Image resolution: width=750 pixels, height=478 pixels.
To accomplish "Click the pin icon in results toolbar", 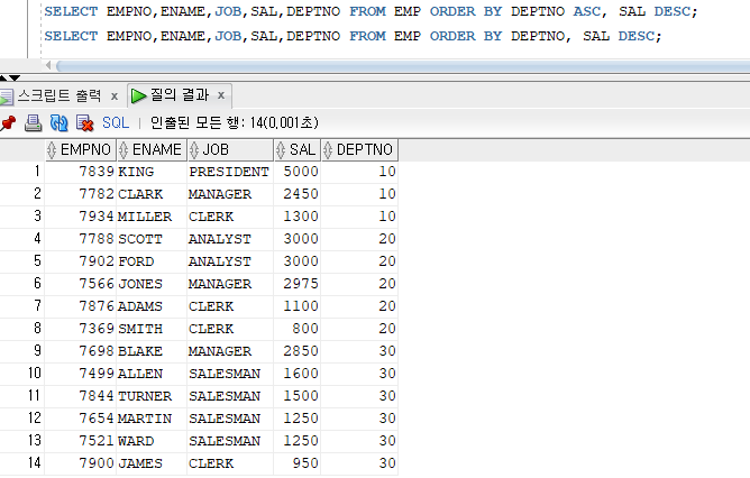I will (x=8, y=123).
